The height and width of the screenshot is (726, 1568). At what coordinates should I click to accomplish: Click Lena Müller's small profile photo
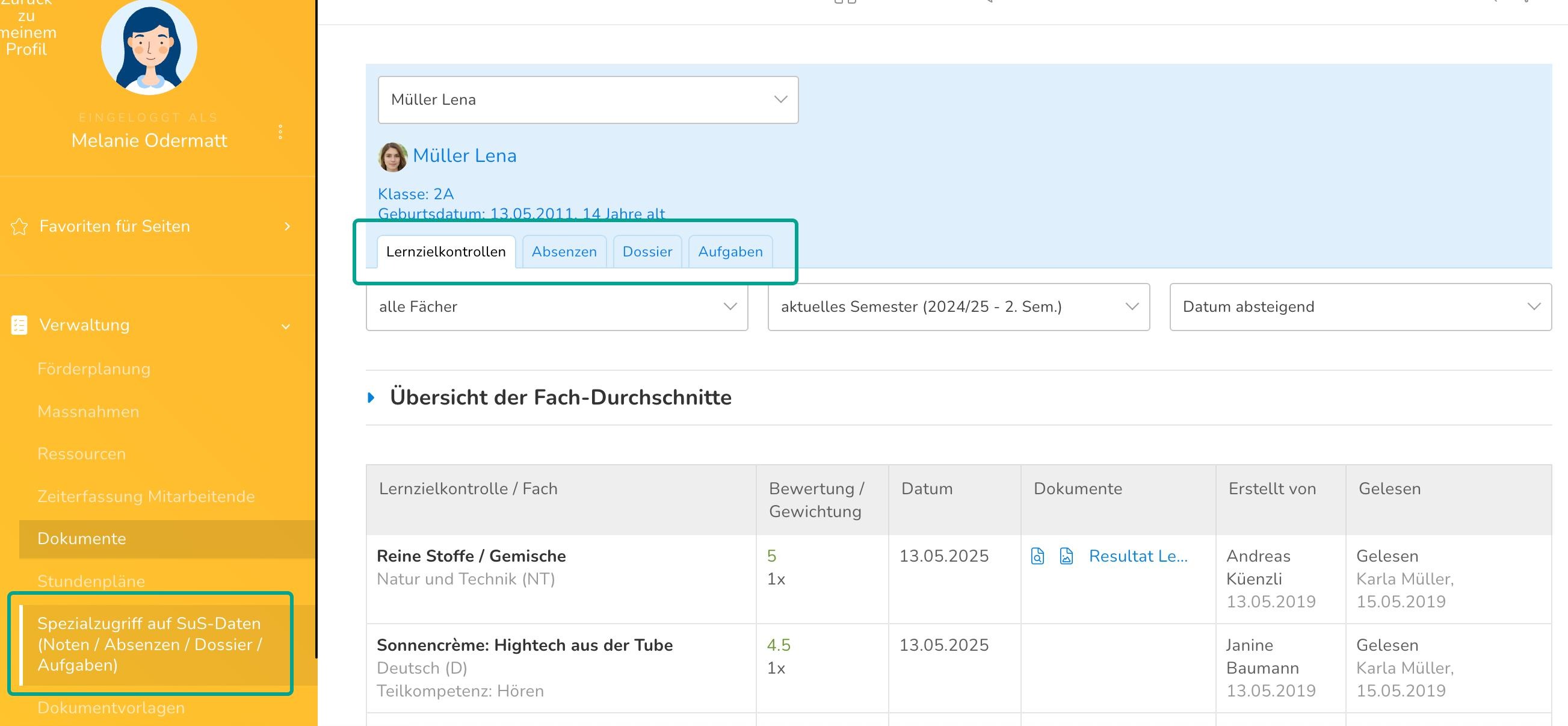click(393, 157)
